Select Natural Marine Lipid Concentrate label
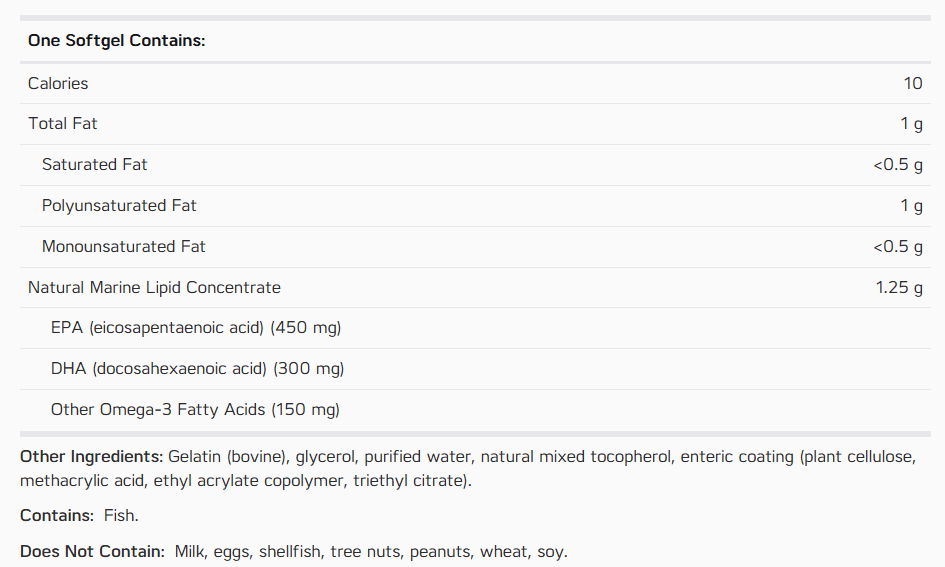Screen dimensions: 945x567 tap(154, 287)
